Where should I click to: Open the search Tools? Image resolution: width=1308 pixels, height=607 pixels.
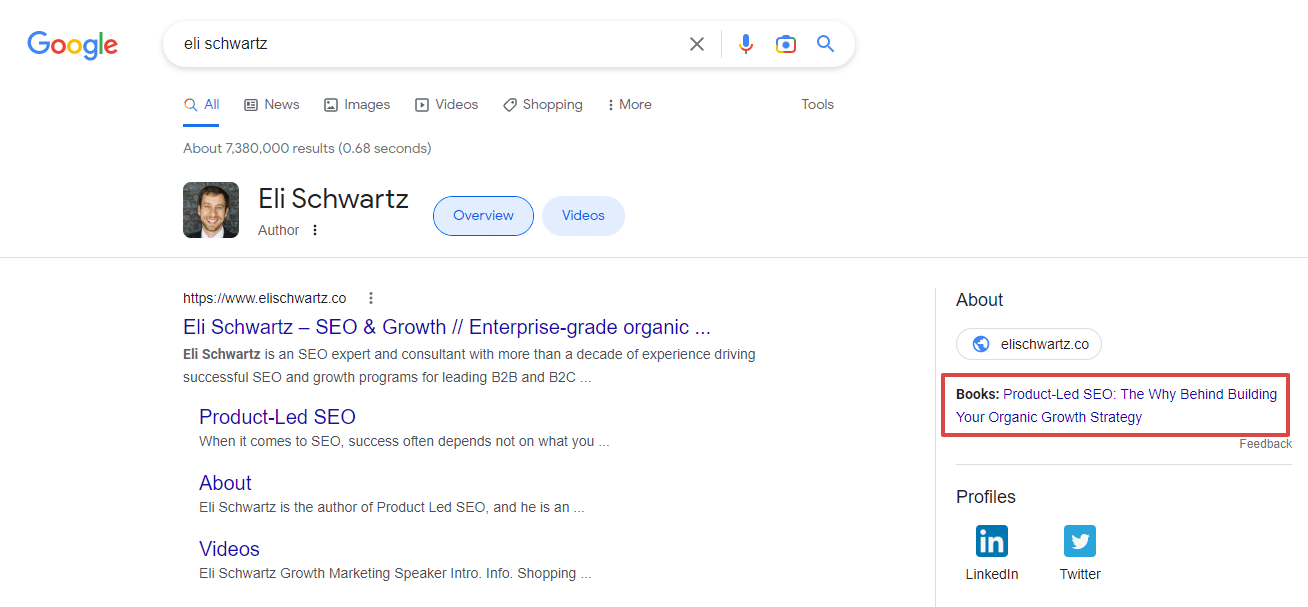[818, 105]
